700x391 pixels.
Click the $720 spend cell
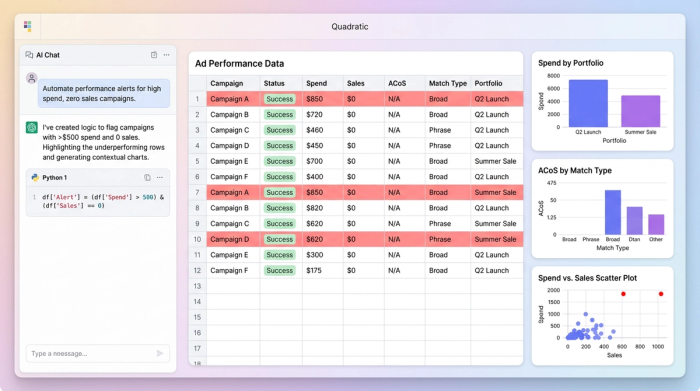coord(323,115)
